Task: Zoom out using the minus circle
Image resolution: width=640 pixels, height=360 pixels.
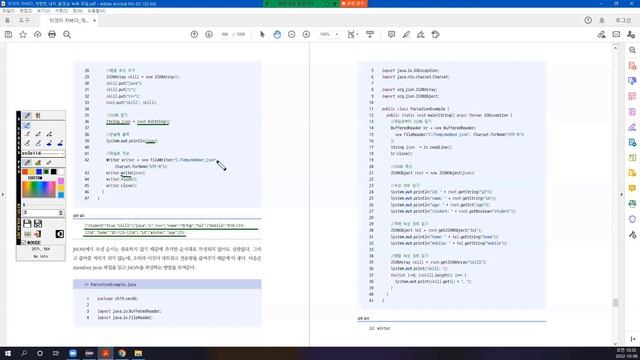Action: click(291, 35)
